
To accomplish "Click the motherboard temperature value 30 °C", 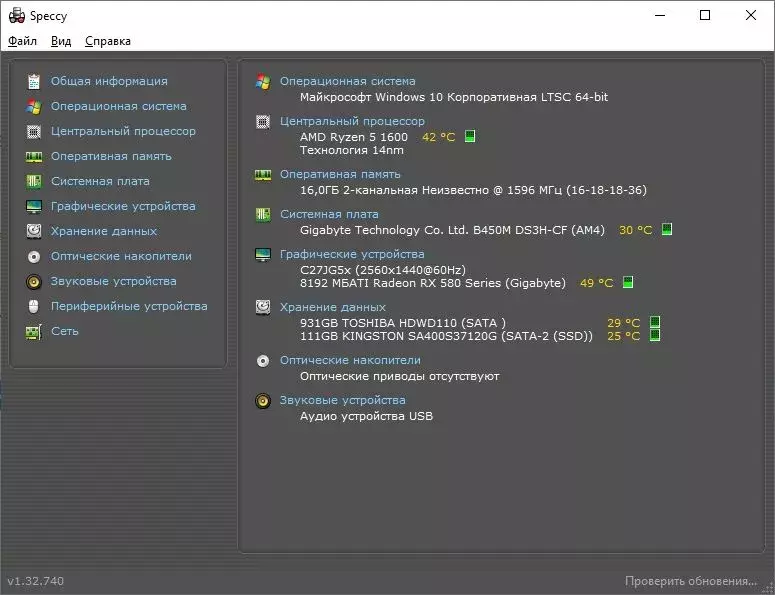I will tap(636, 230).
